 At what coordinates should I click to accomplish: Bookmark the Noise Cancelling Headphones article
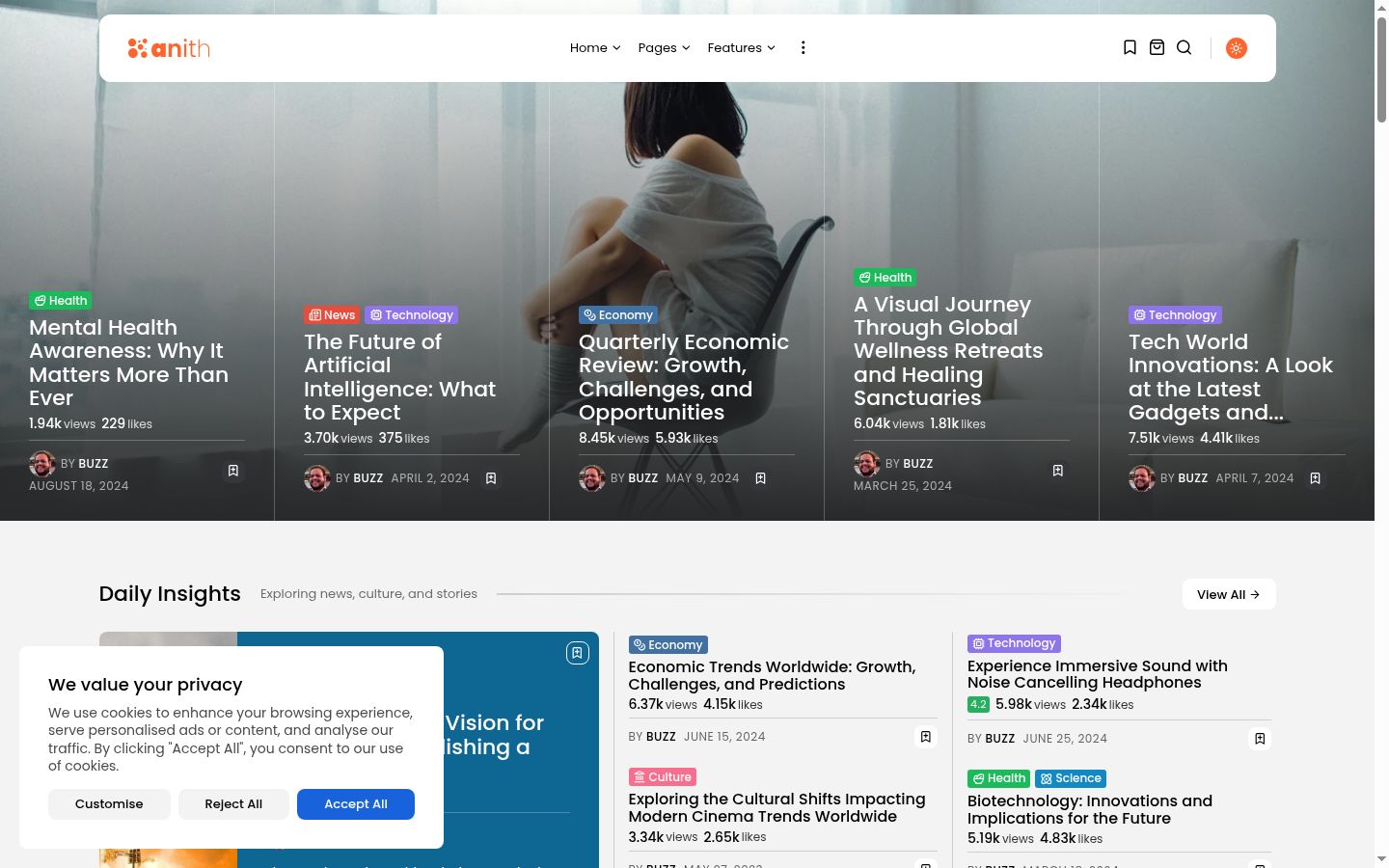(1259, 739)
